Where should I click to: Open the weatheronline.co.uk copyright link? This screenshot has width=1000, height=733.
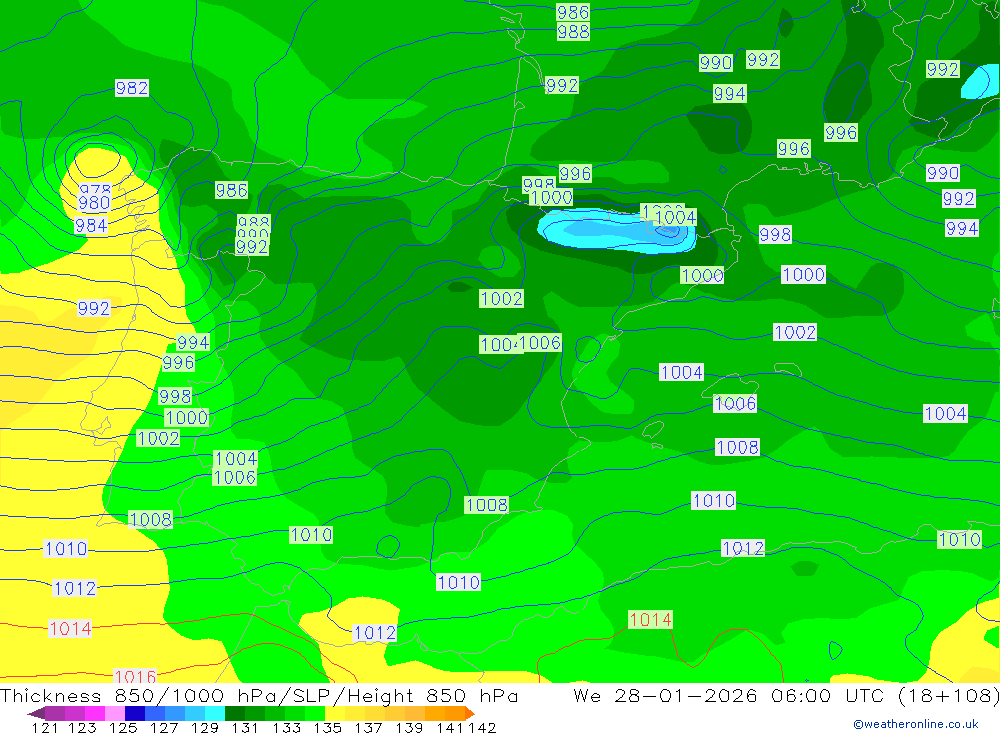pos(916,724)
